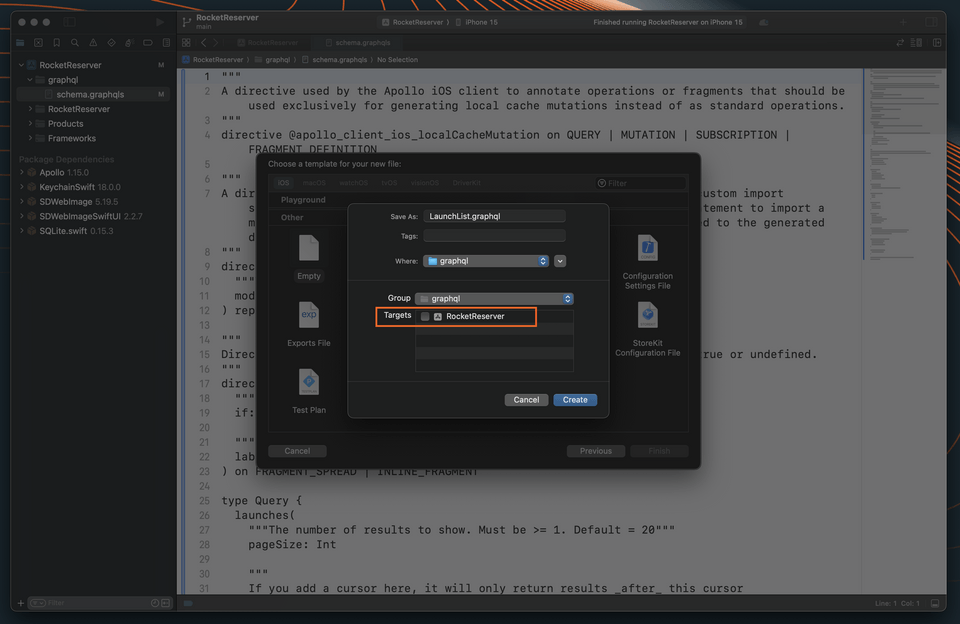
Task: Open the editor options lines icon
Action: point(917,43)
